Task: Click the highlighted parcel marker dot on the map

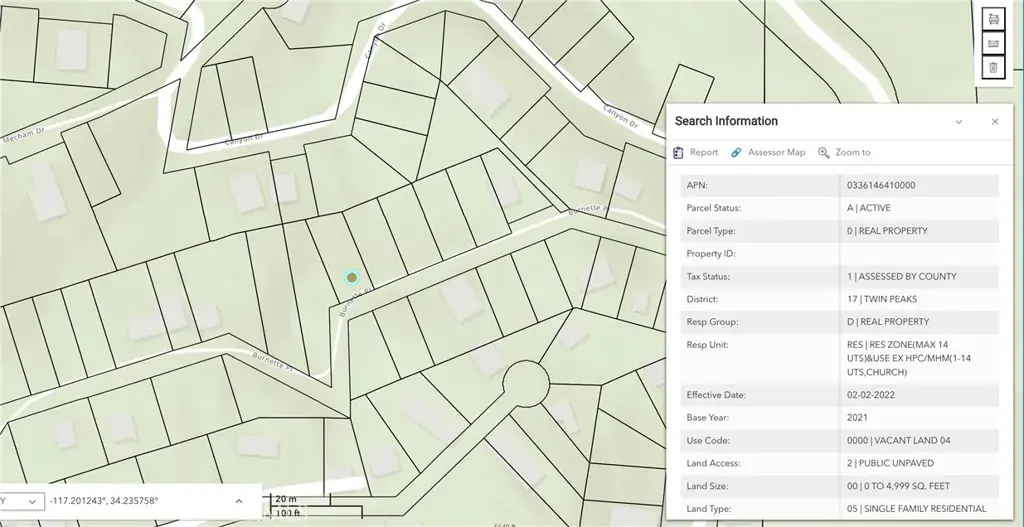Action: 351,277
